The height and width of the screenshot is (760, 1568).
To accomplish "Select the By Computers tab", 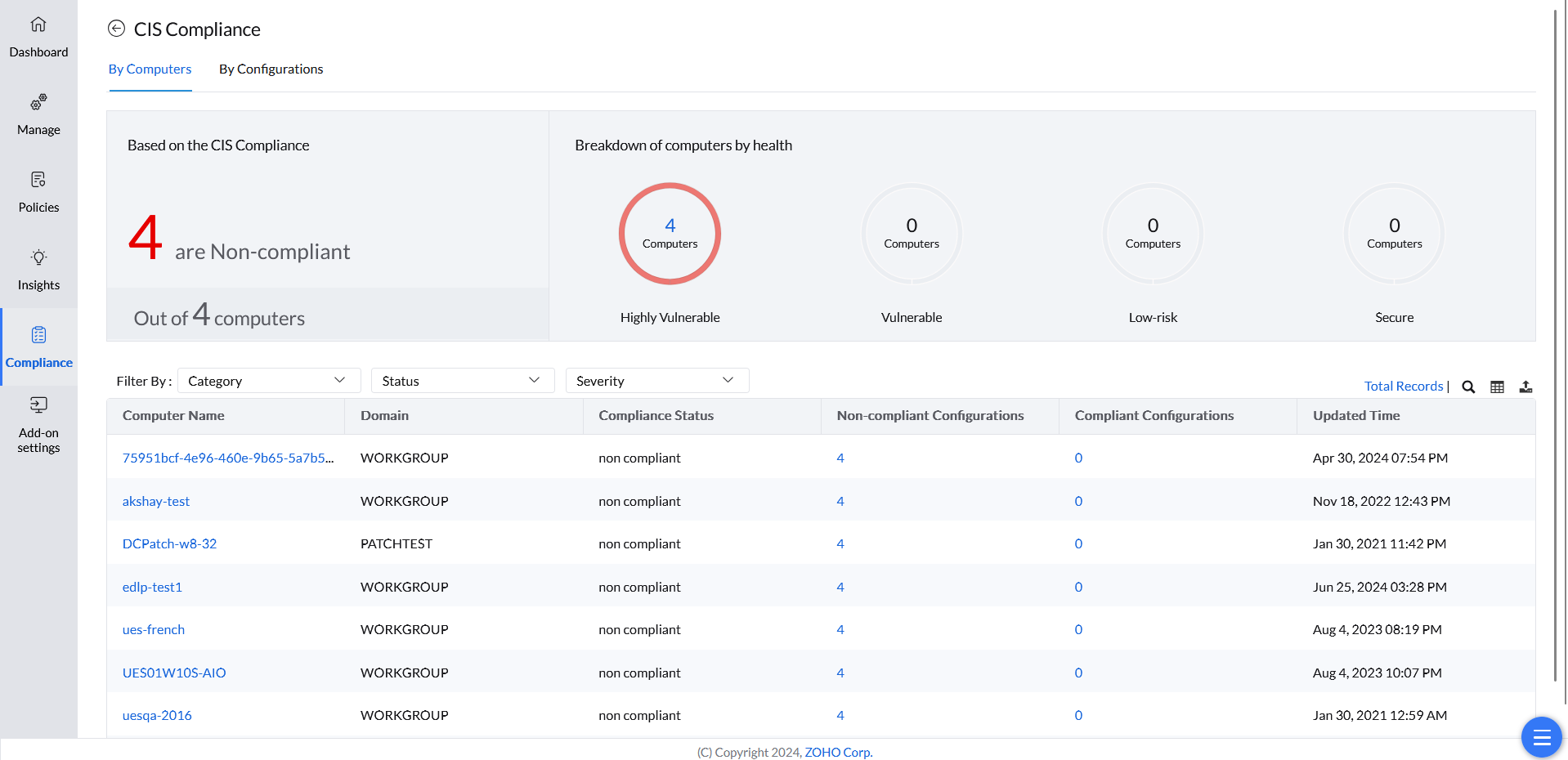I will (x=150, y=69).
